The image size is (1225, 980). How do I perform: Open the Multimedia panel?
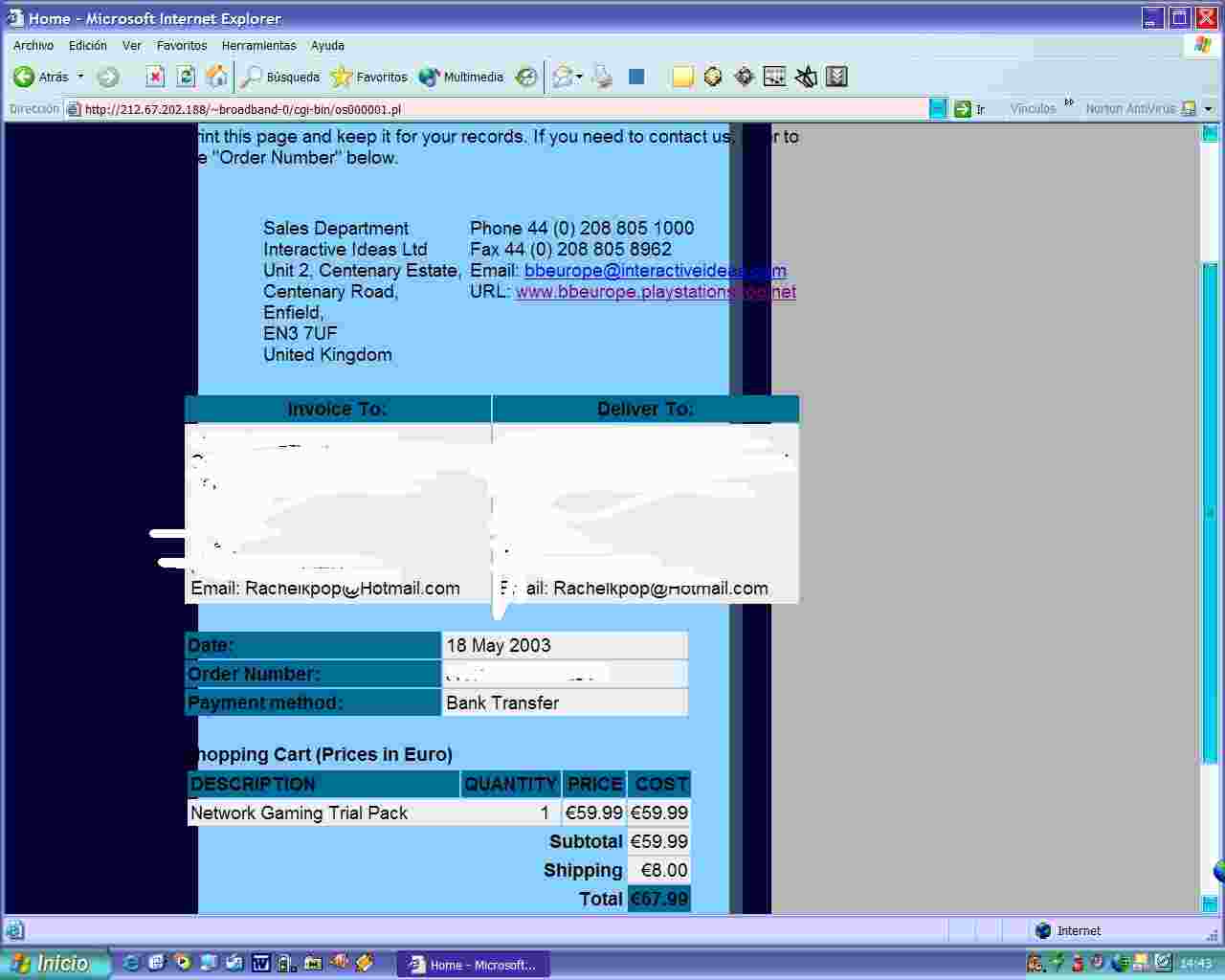tap(461, 77)
